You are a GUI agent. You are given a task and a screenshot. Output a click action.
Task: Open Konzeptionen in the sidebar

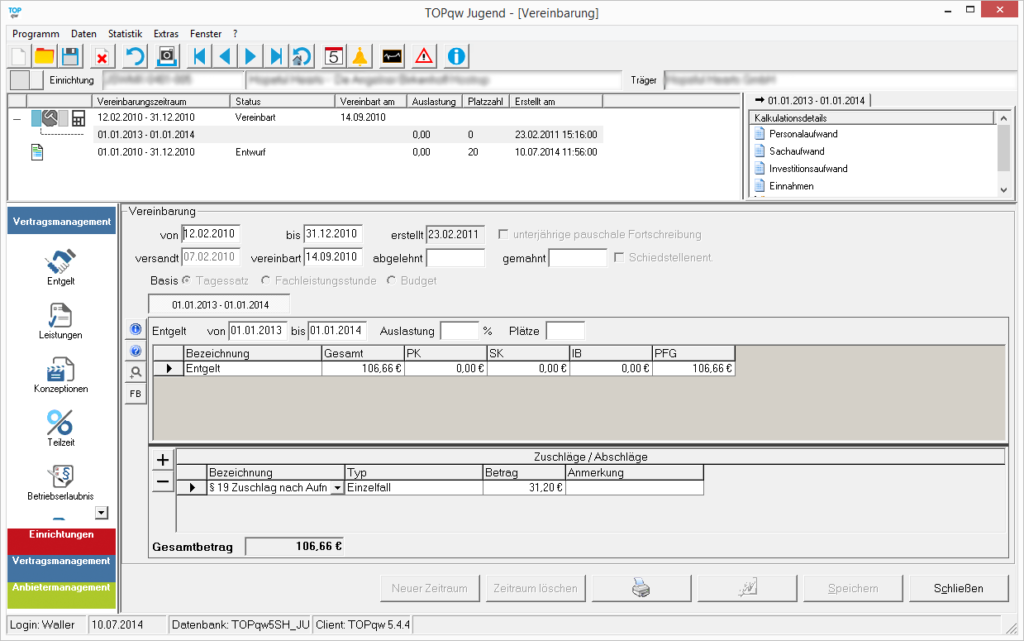[x=61, y=370]
